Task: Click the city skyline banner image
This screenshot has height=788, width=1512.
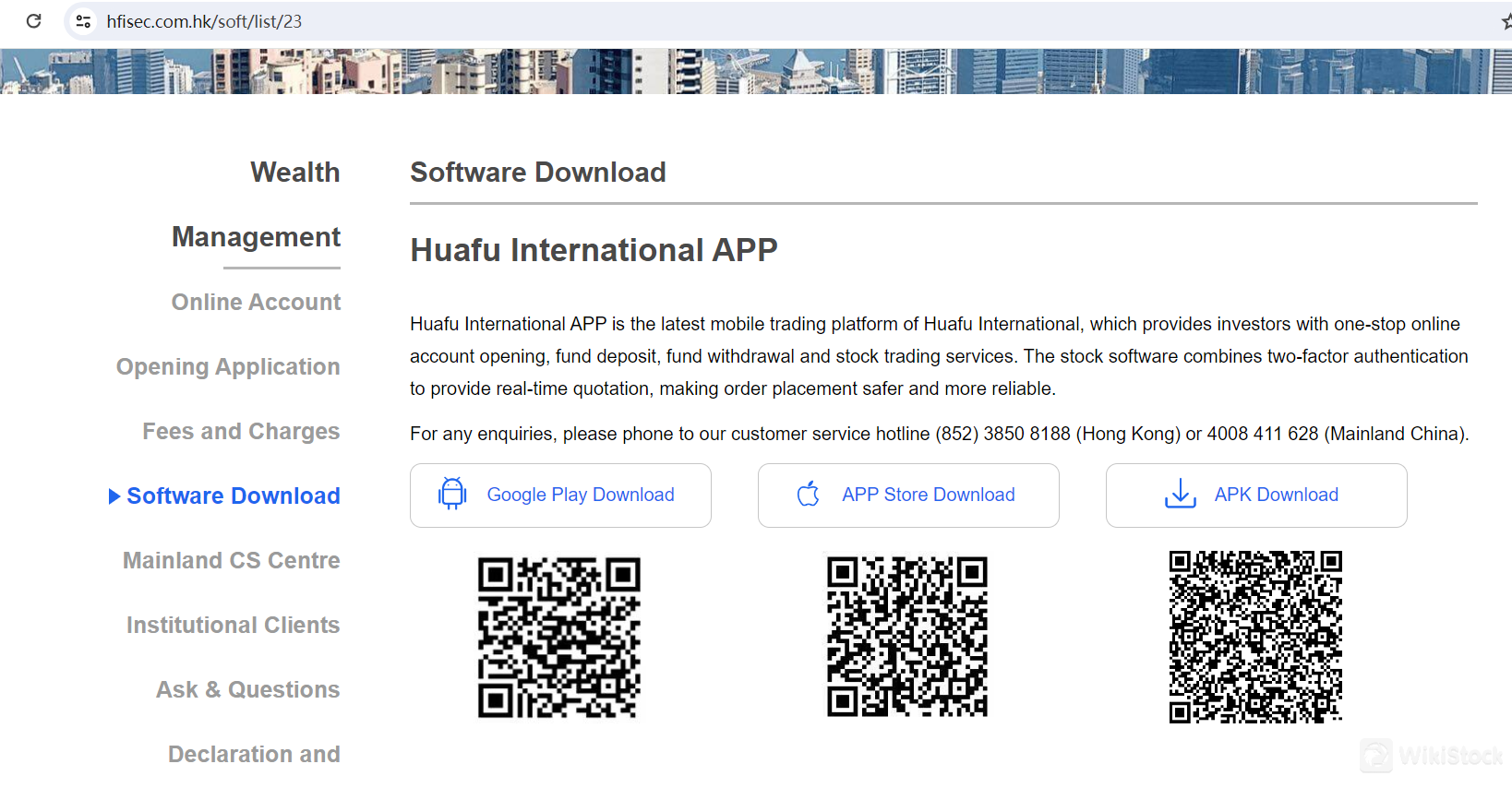Action: pyautogui.click(x=756, y=71)
